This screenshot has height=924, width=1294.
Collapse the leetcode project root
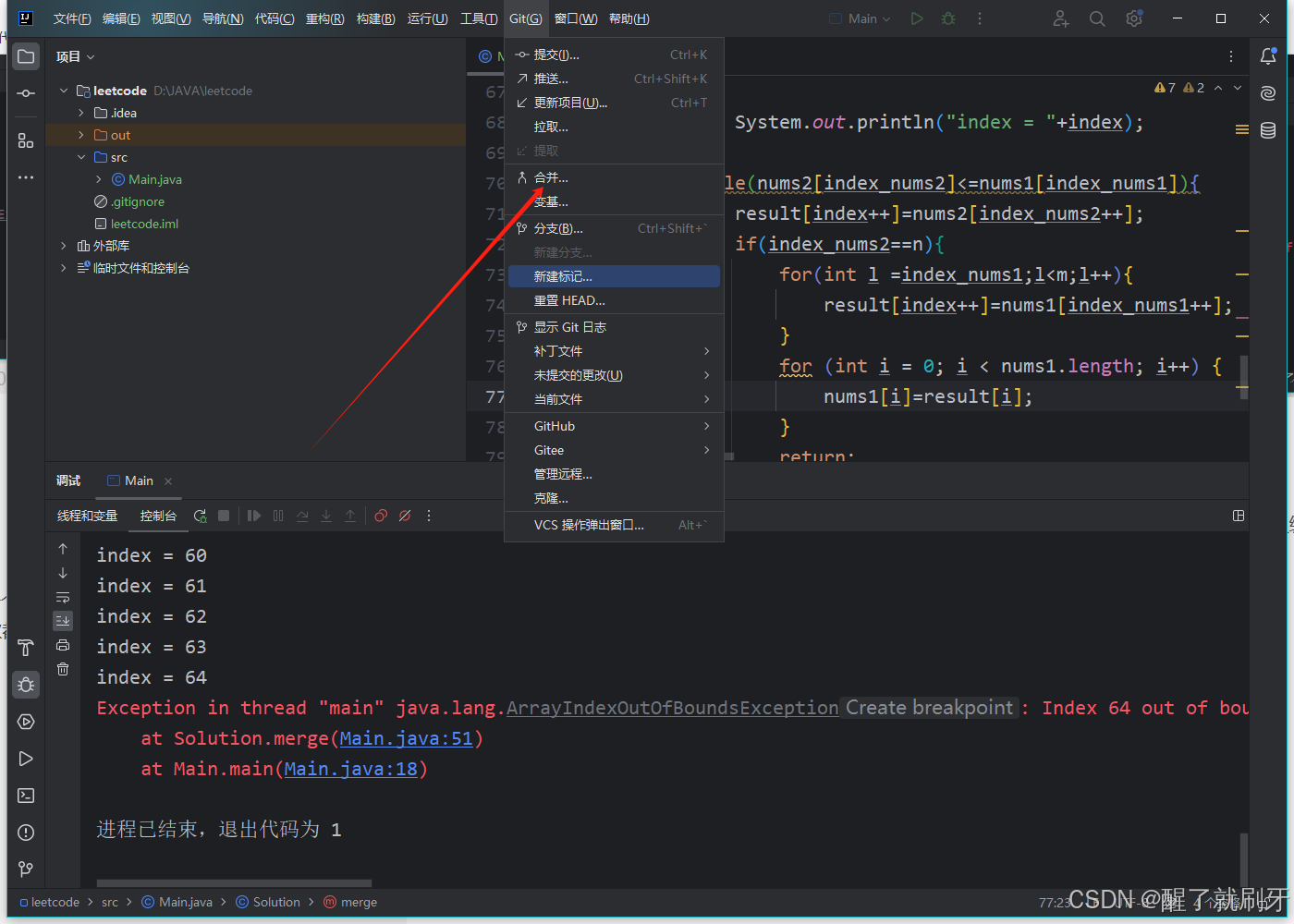[x=64, y=91]
